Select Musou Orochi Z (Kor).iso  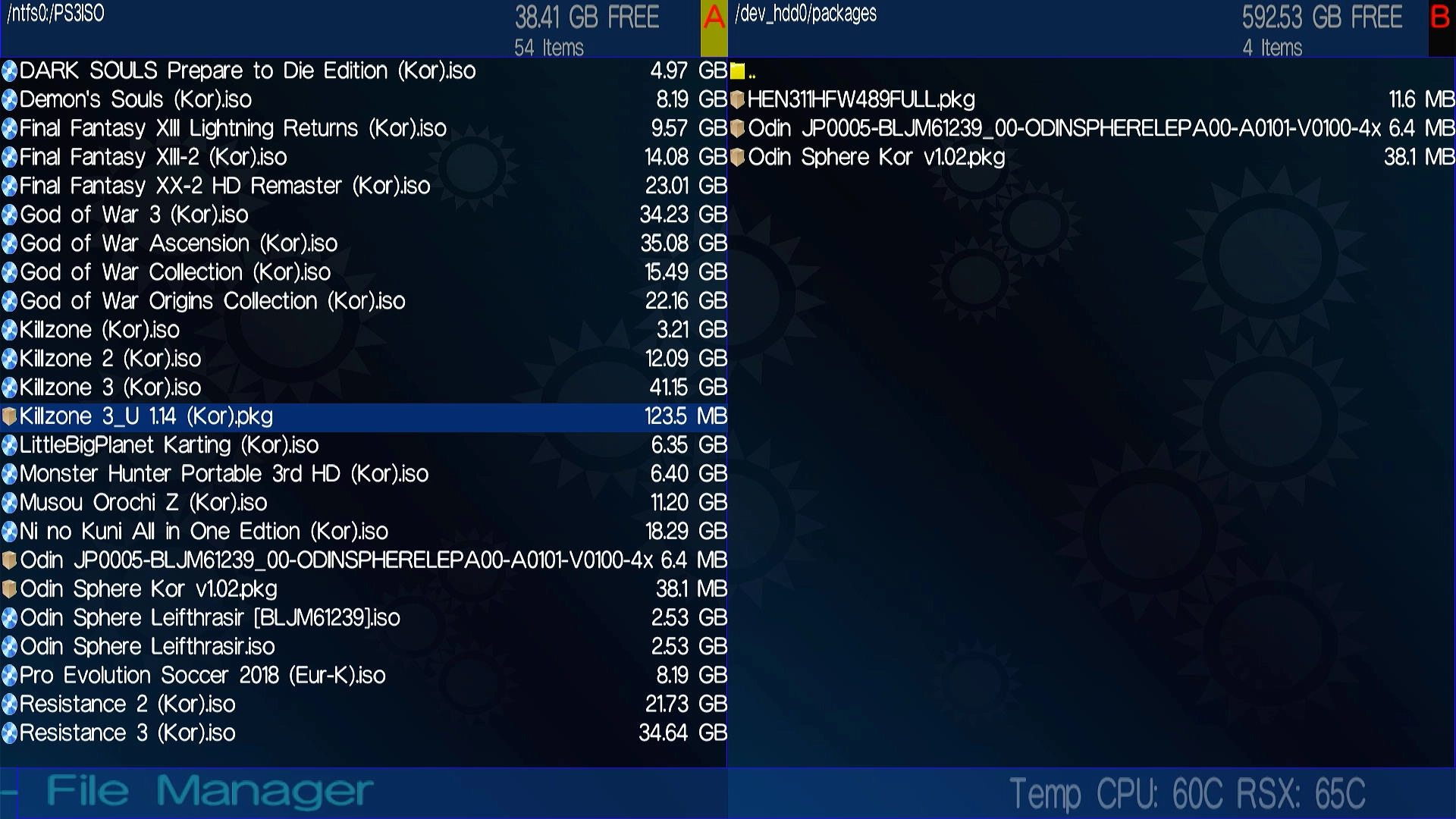point(144,504)
